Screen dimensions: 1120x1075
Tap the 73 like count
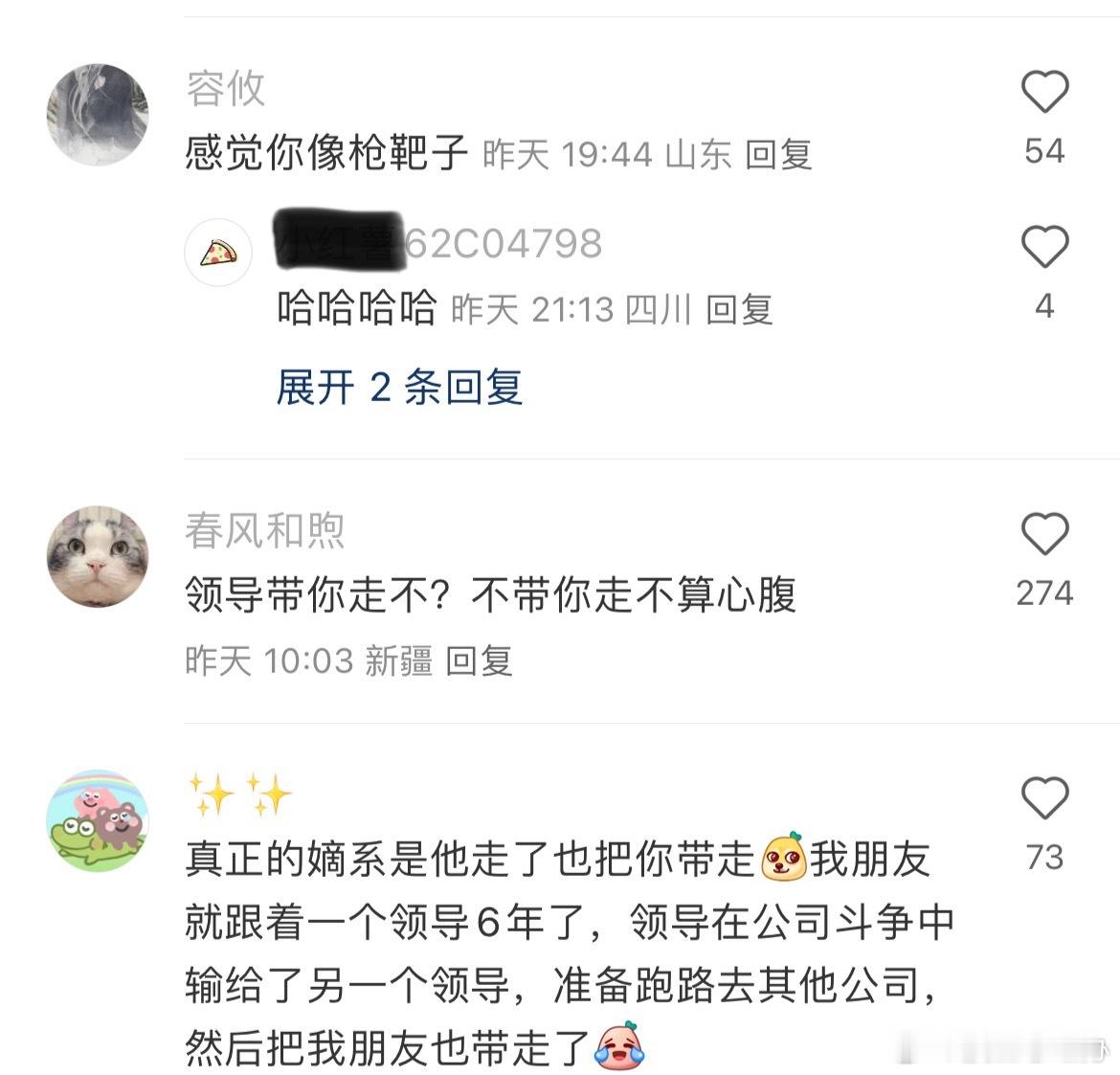coord(1044,857)
